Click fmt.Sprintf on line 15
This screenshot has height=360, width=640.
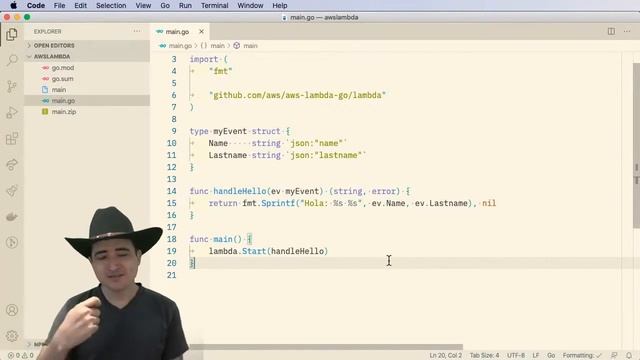(x=269, y=203)
